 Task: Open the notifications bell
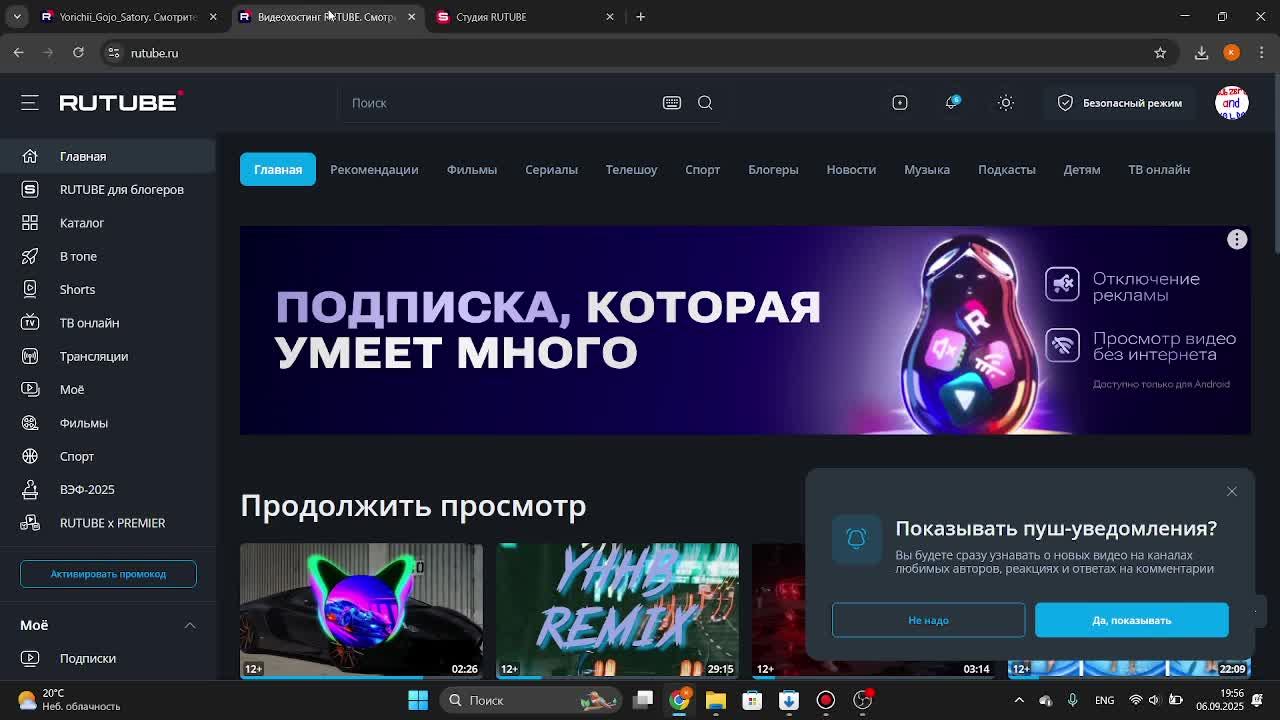point(952,103)
